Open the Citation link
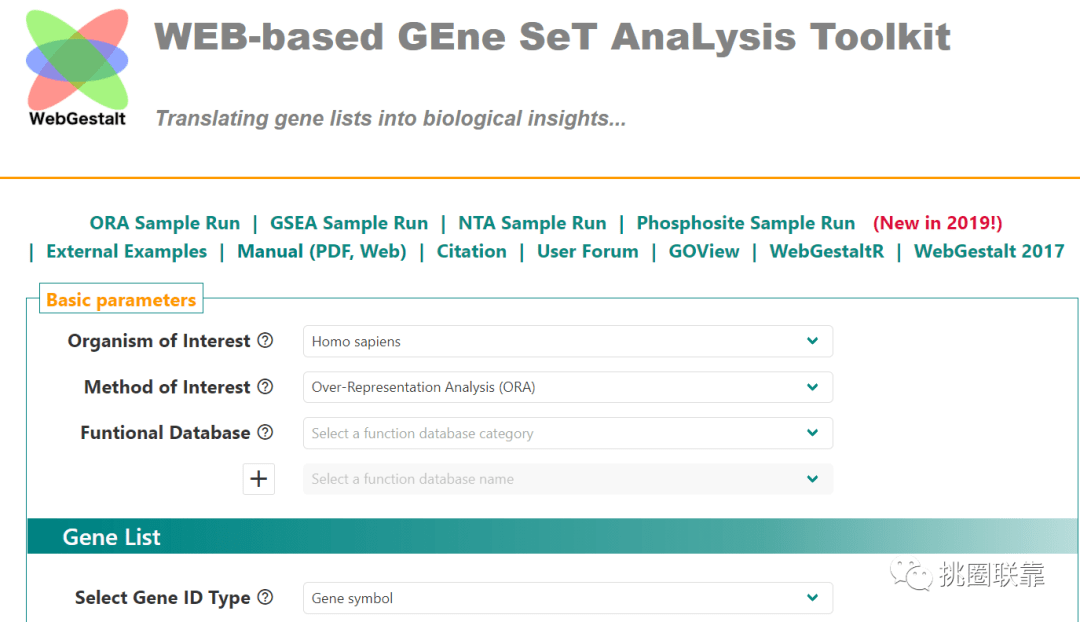1080x622 pixels. tap(472, 251)
